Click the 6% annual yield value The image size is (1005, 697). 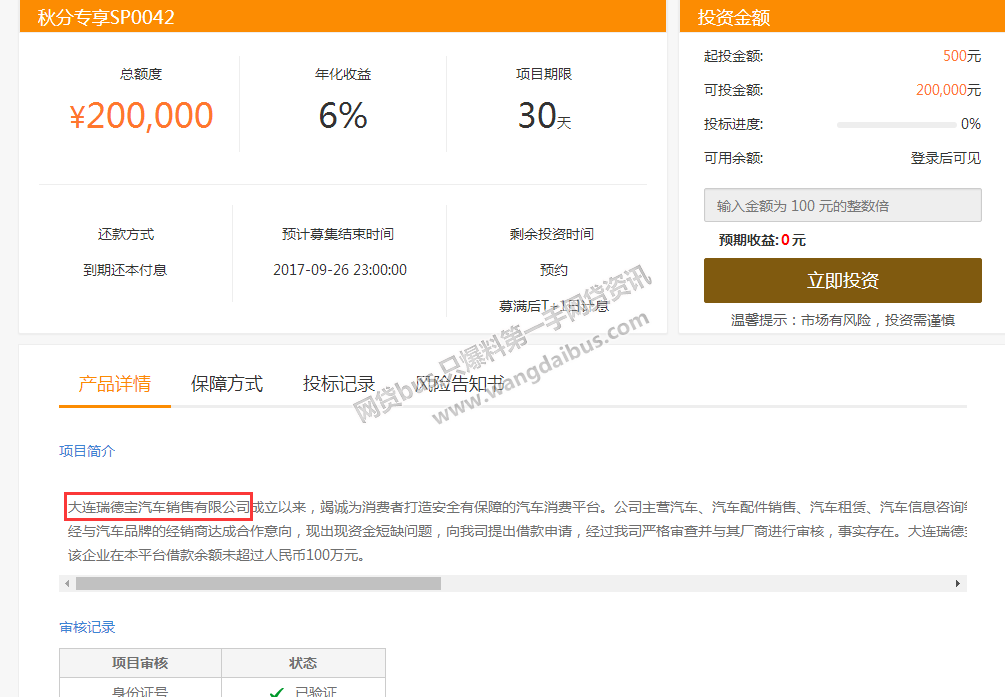point(343,115)
